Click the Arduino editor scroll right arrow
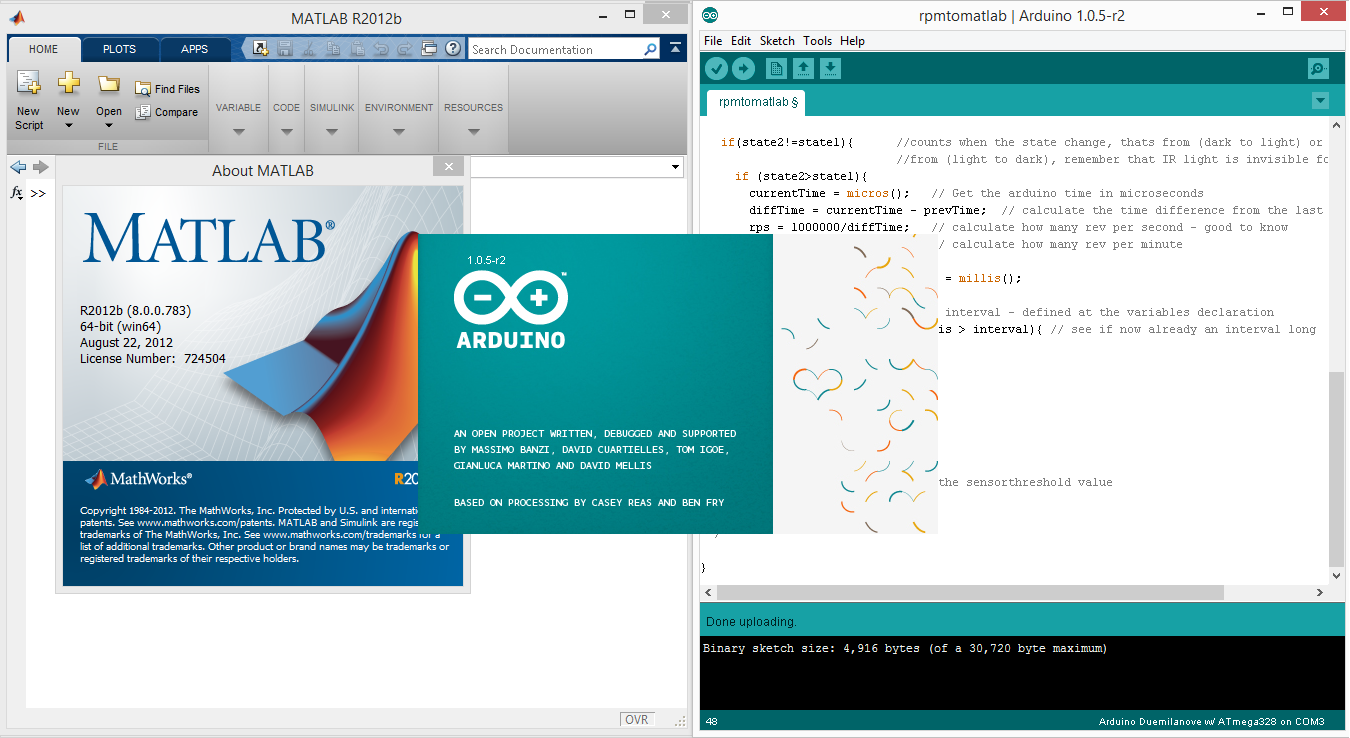Viewport: 1350px width, 738px height. pyautogui.click(x=1321, y=593)
